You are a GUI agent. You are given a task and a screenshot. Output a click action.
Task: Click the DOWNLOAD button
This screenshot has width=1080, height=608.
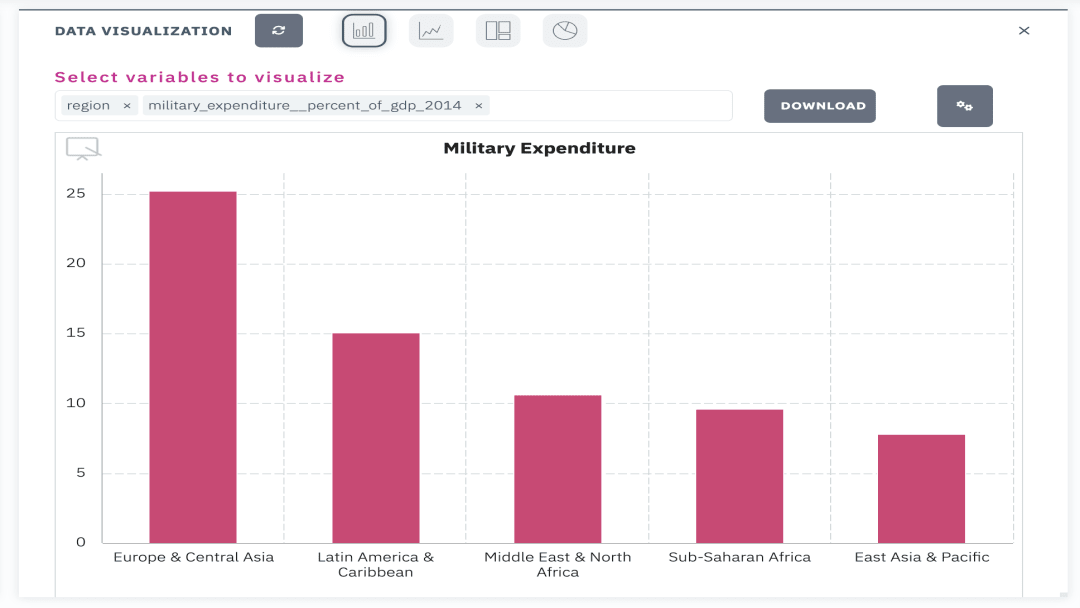tap(819, 105)
